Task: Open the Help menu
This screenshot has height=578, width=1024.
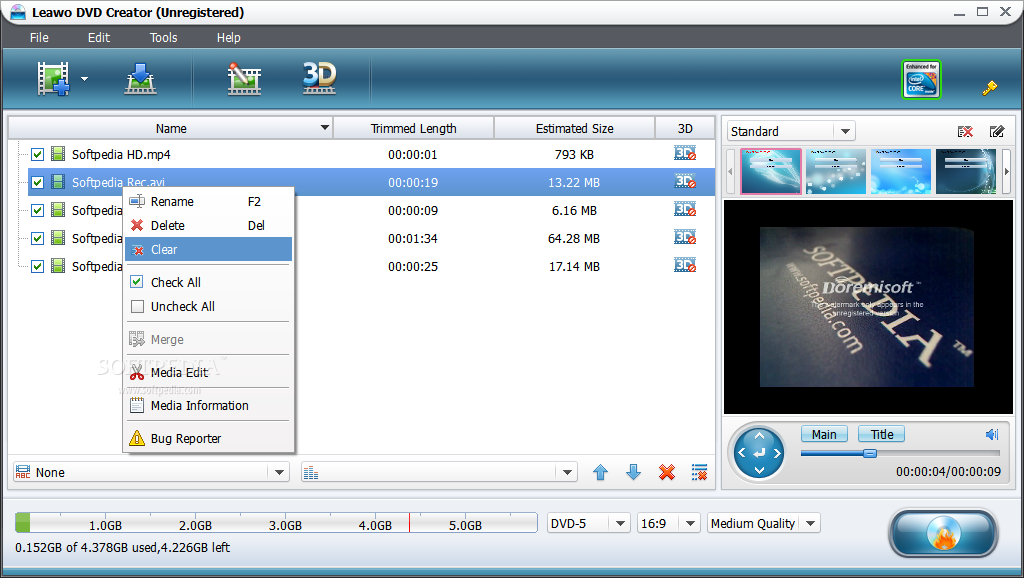Action: pos(229,37)
